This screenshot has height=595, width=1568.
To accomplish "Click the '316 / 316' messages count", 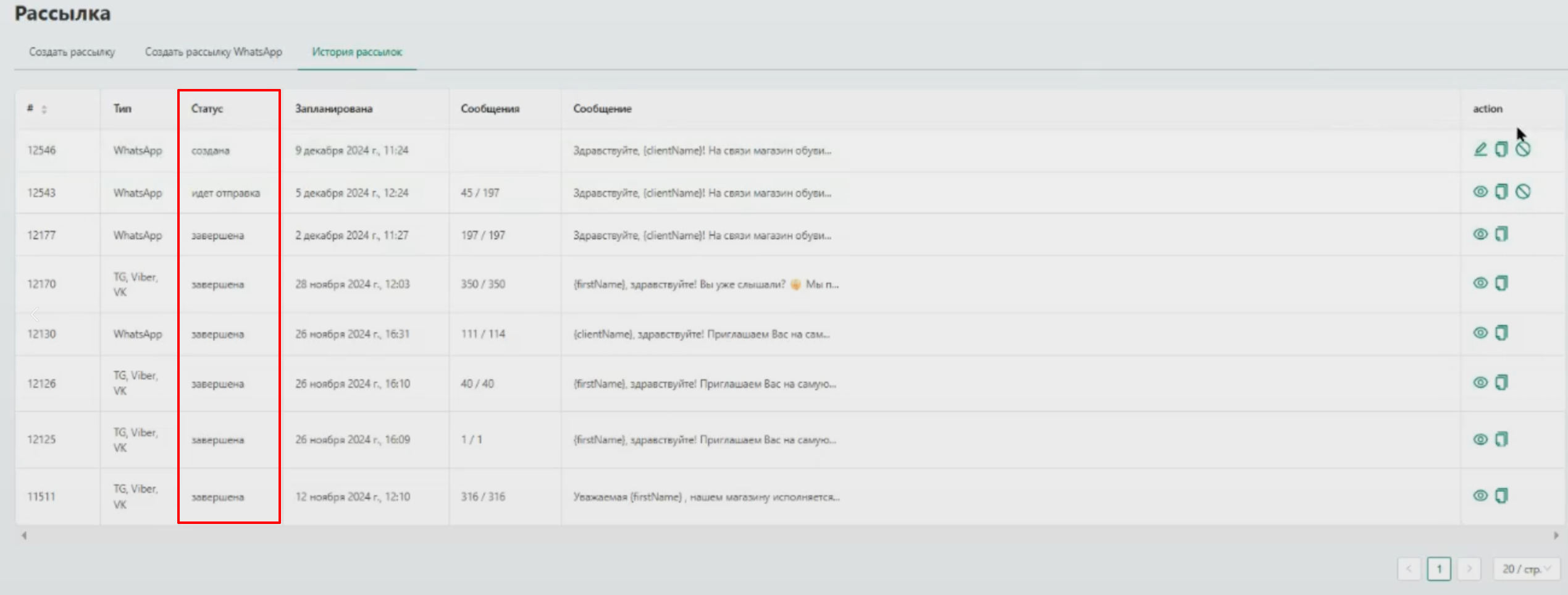I will coord(483,497).
